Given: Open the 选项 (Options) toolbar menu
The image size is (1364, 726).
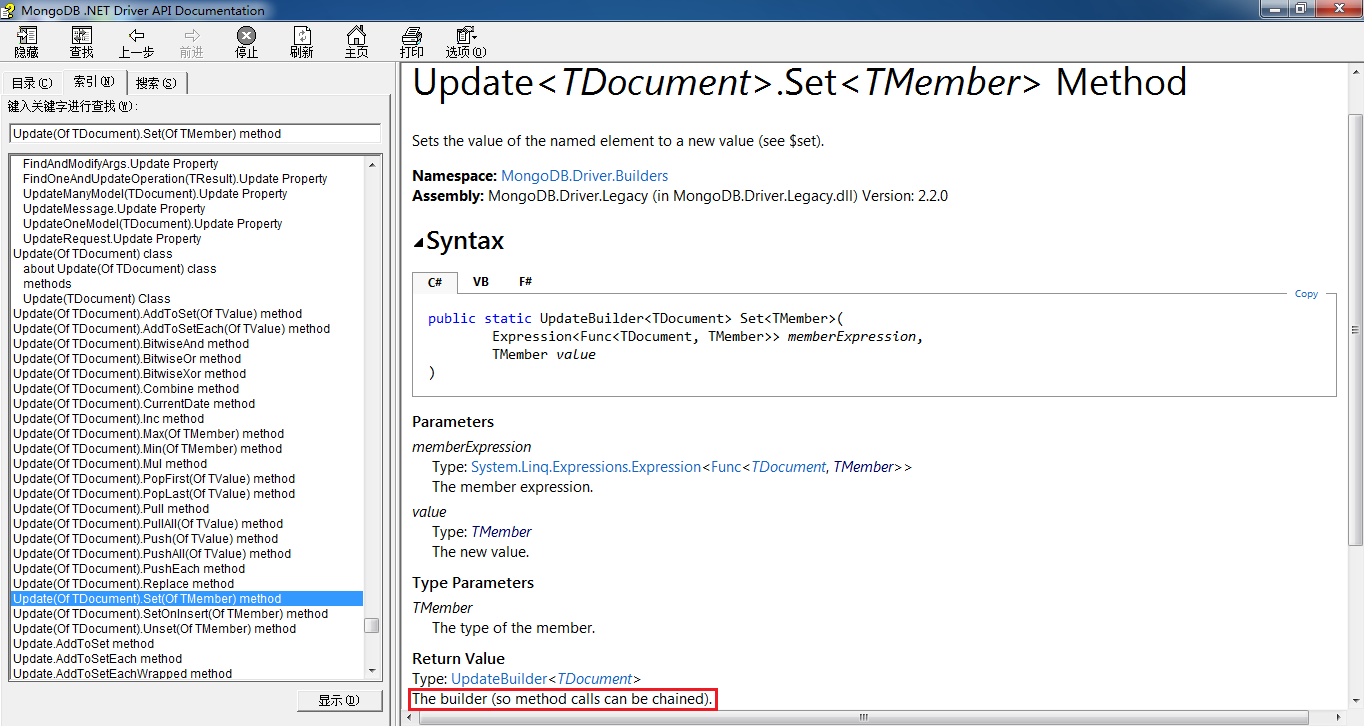Looking at the screenshot, I should (466, 43).
